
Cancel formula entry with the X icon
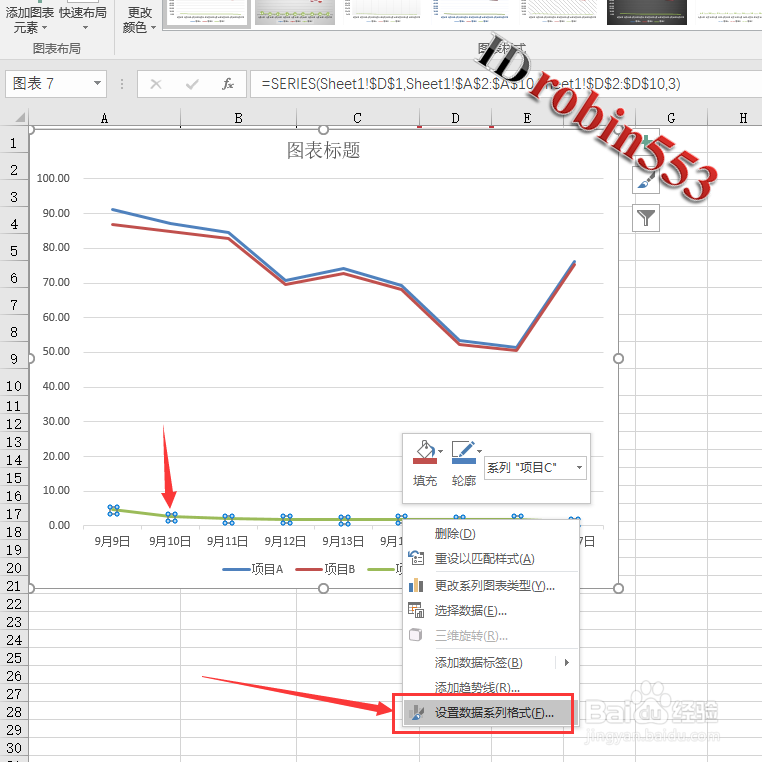click(156, 84)
